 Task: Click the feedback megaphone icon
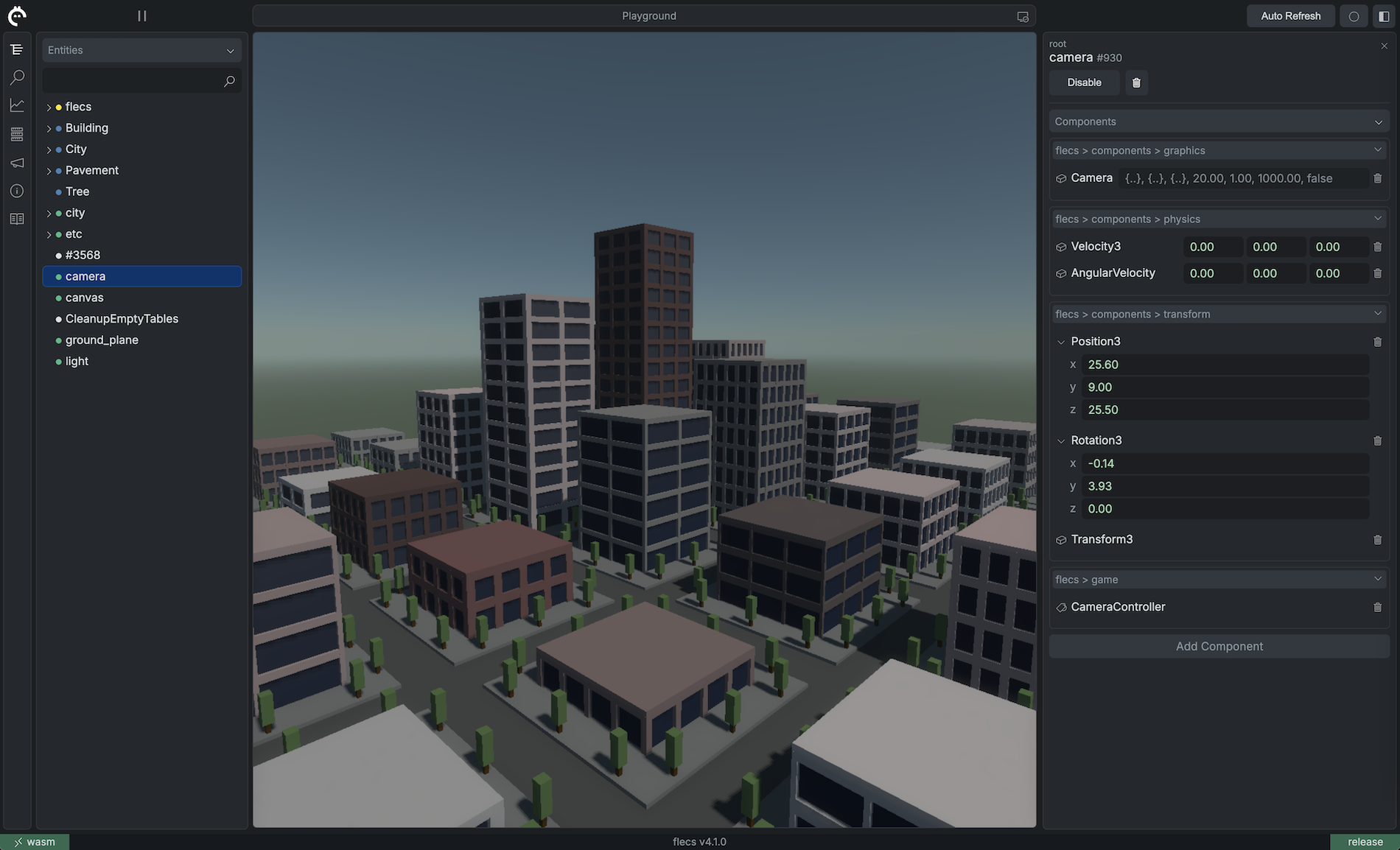click(x=16, y=162)
